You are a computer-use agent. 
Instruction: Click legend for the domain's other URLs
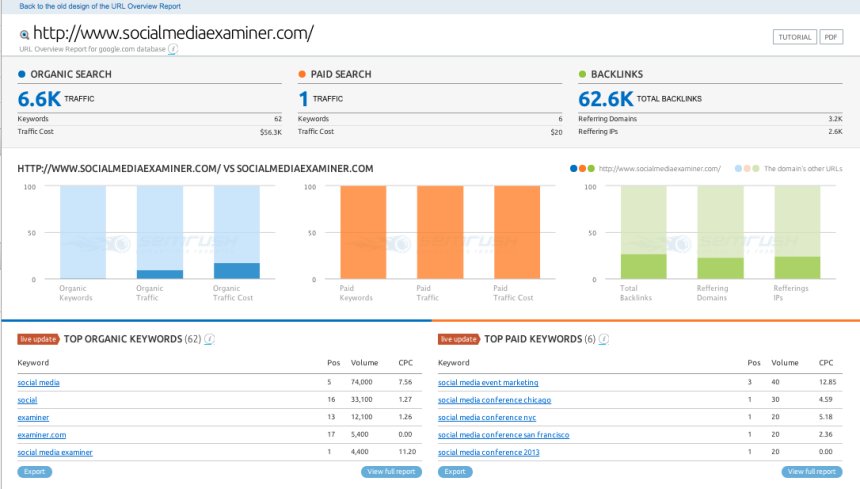click(788, 169)
